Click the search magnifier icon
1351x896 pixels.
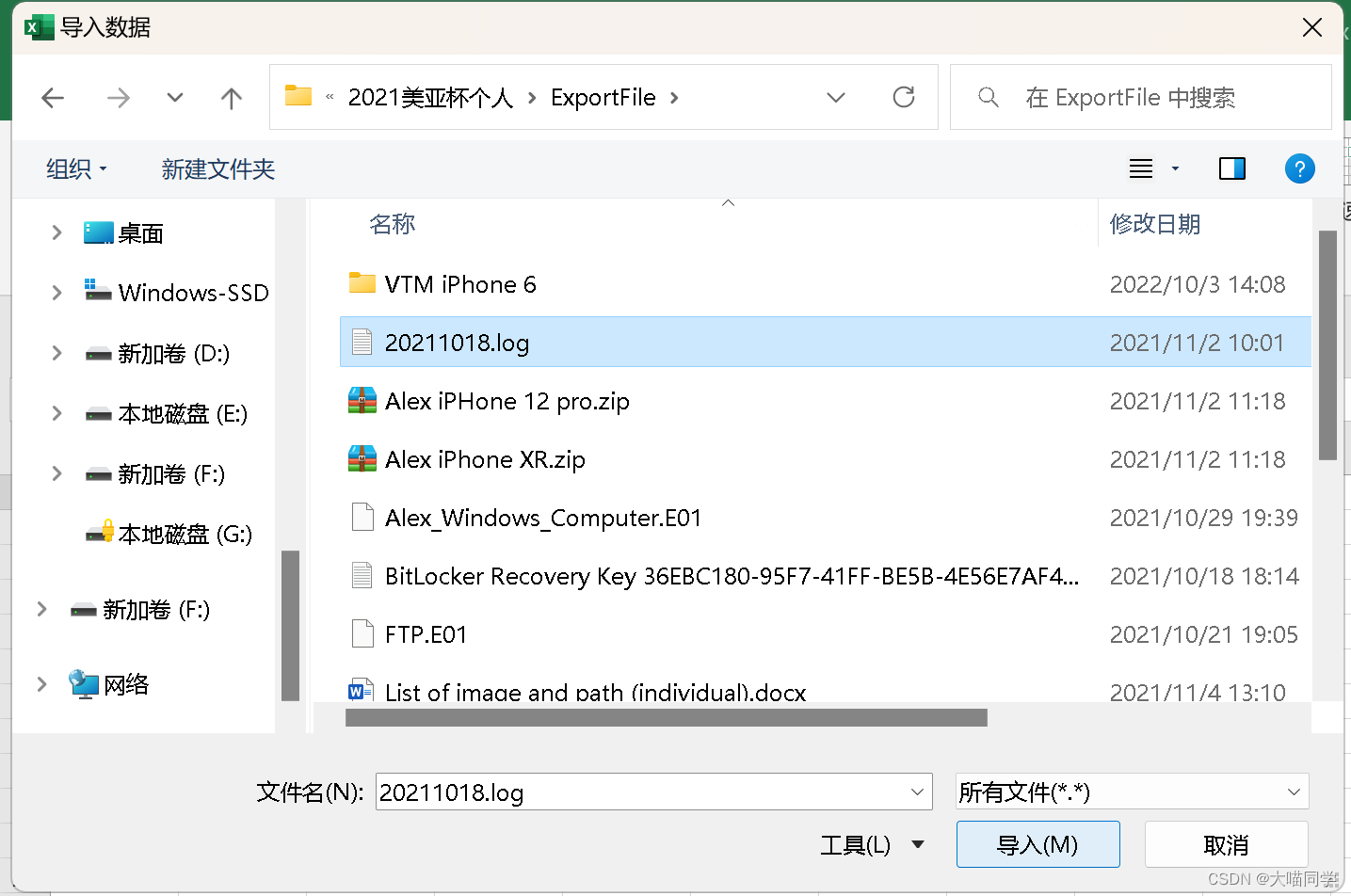(x=988, y=97)
